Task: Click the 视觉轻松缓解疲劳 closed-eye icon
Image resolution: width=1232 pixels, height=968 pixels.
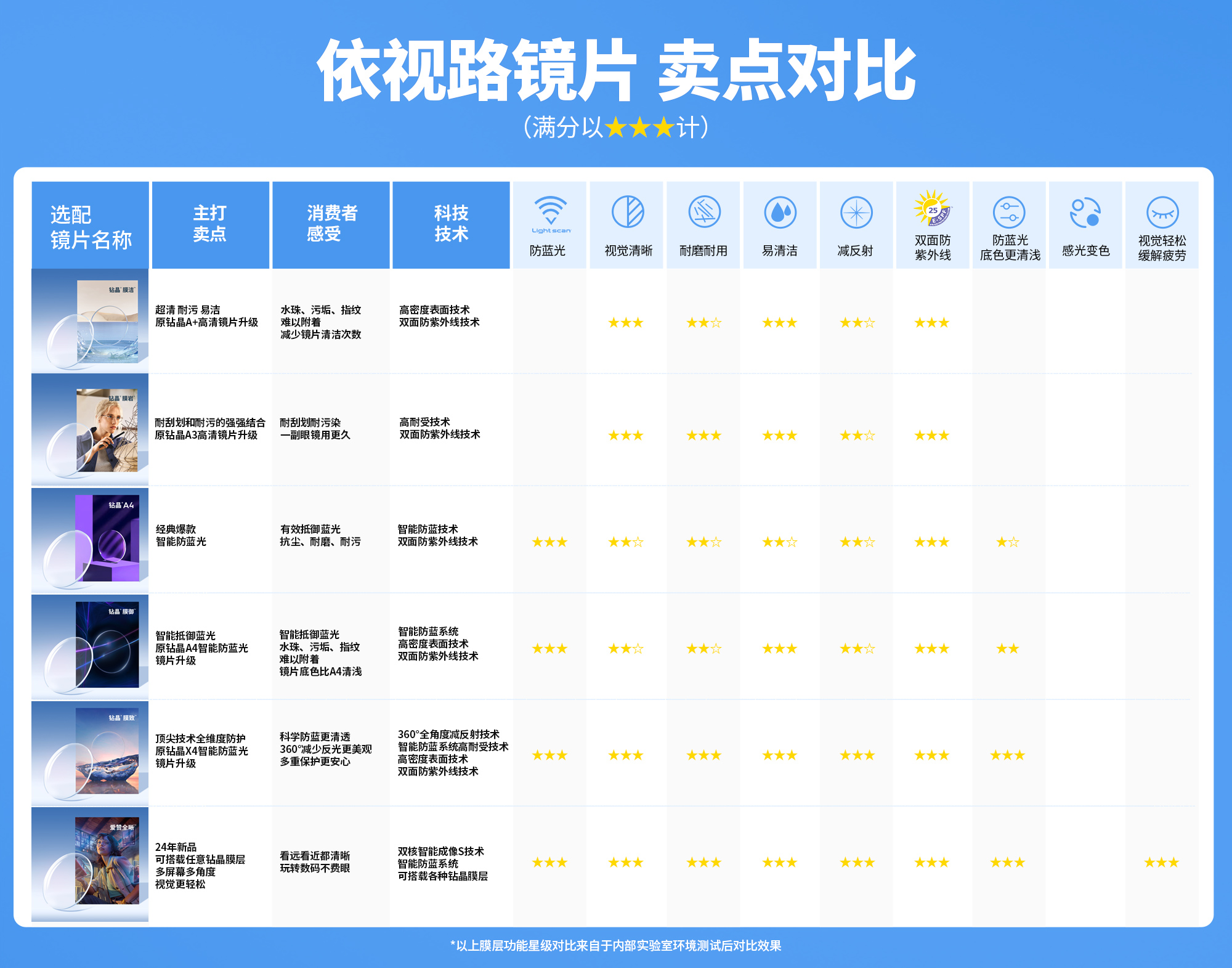Action: coord(1162,213)
